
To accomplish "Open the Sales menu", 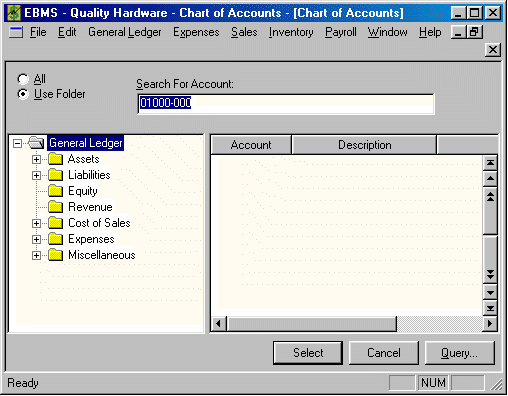I will (x=244, y=32).
